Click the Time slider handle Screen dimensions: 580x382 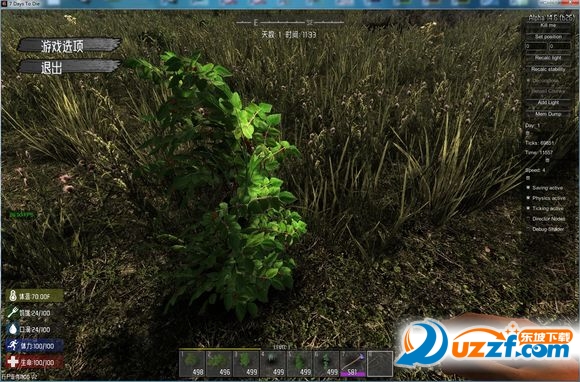pos(547,160)
